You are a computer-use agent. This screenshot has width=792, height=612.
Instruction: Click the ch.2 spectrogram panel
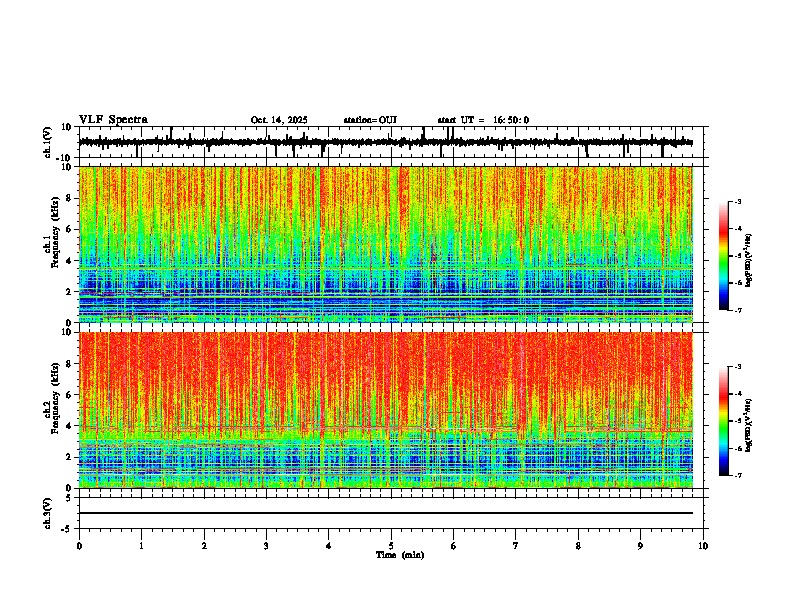pyautogui.click(x=386, y=410)
